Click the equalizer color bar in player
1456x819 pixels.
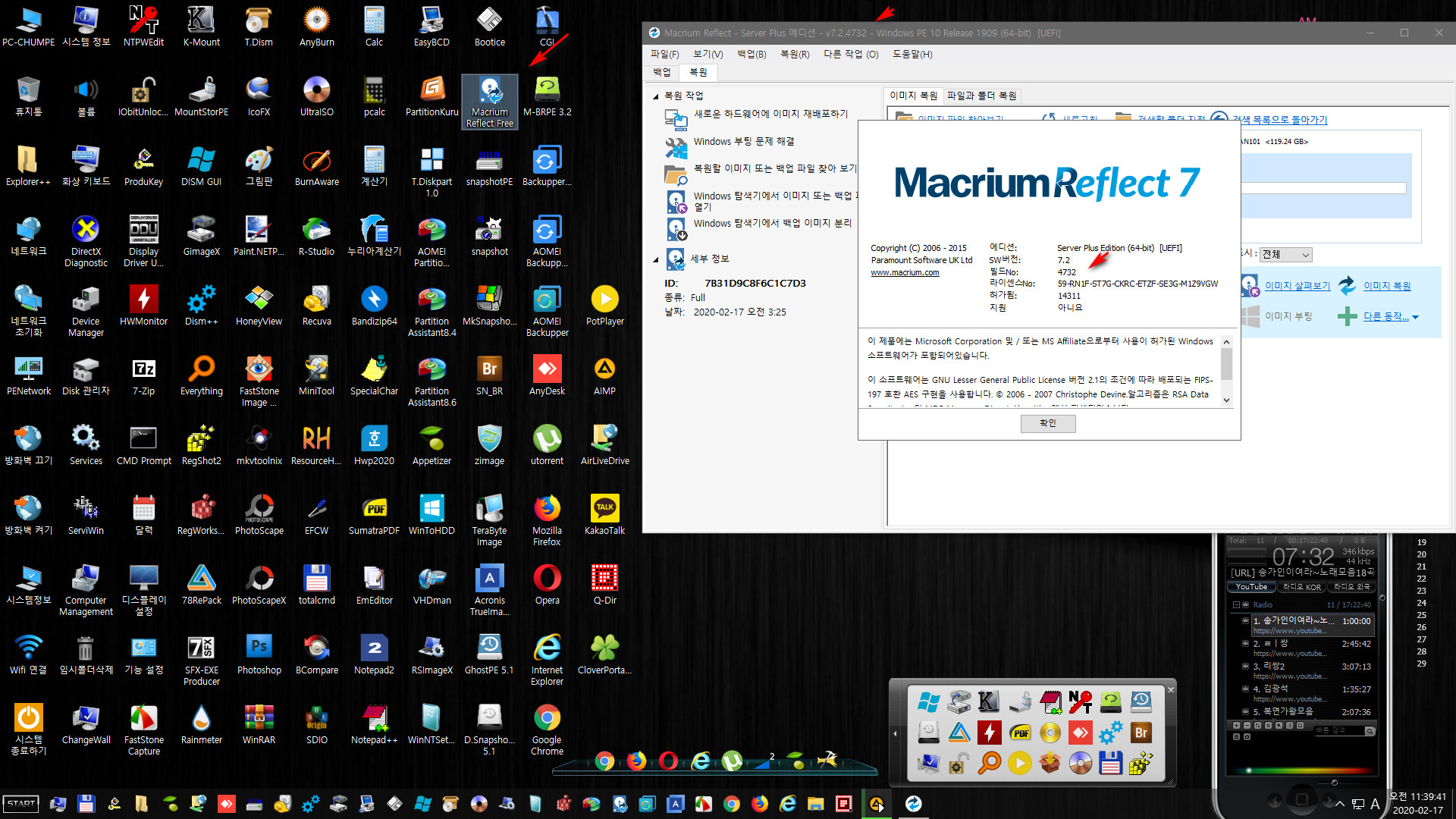tap(1301, 770)
